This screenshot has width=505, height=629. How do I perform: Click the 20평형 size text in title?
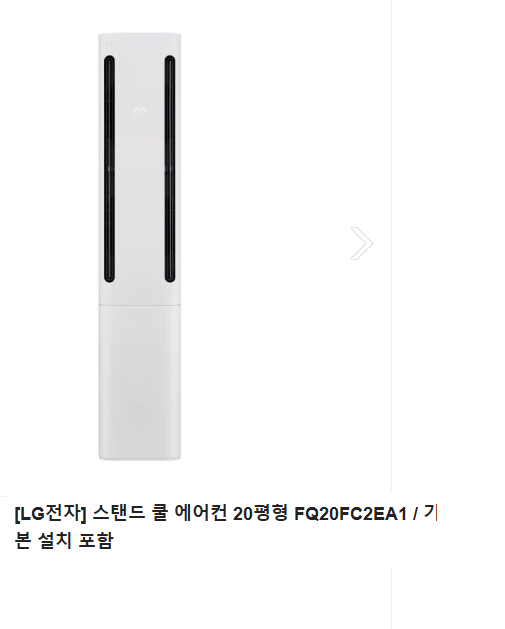pos(260,513)
